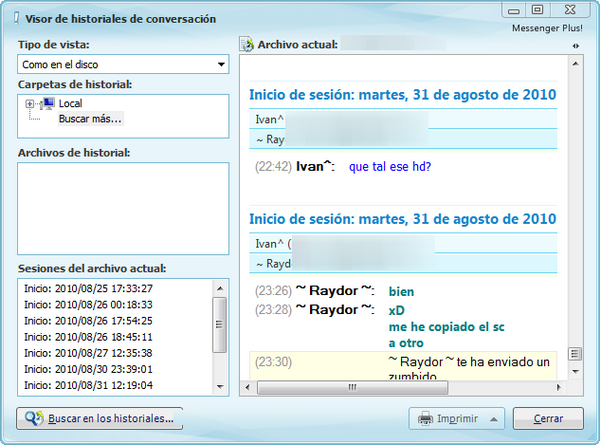Click the message 'que tal ese hd?'
This screenshot has width=600, height=445.
(x=390, y=167)
